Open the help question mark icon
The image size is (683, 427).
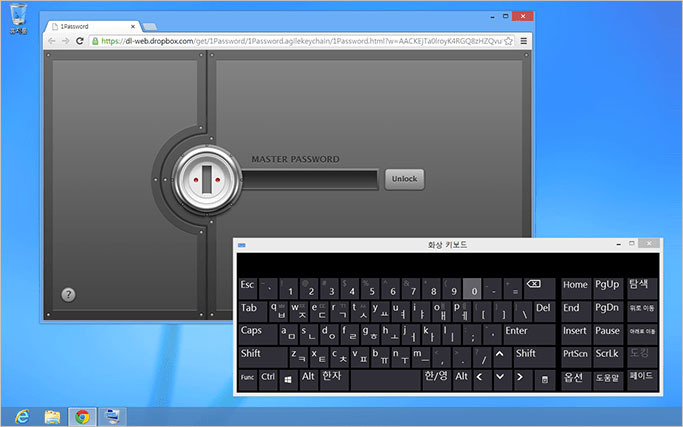tap(68, 295)
